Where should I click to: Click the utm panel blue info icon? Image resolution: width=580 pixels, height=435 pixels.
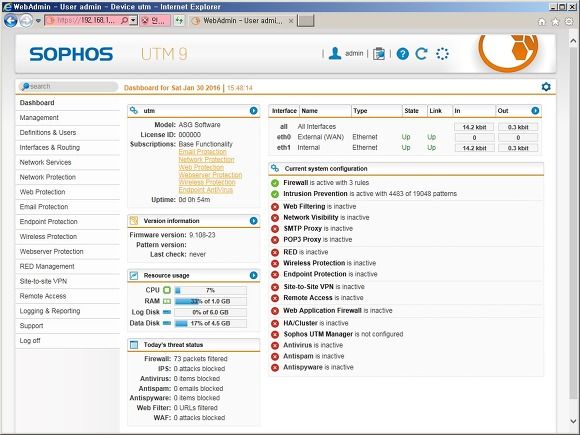click(253, 111)
